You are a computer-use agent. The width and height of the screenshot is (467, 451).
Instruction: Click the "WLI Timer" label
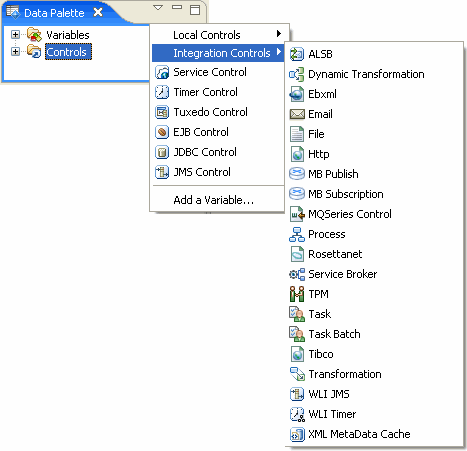pos(332,414)
